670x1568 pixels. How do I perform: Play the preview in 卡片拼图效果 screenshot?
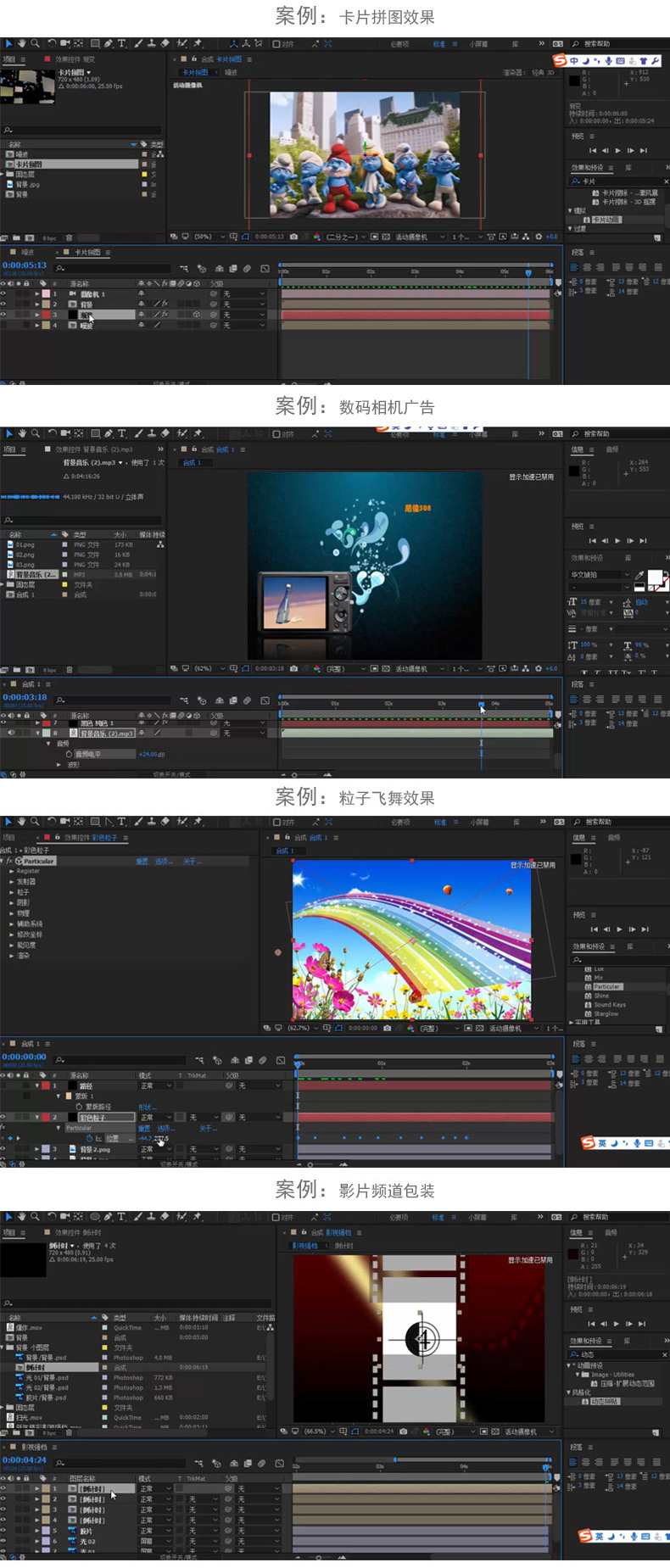[x=617, y=150]
